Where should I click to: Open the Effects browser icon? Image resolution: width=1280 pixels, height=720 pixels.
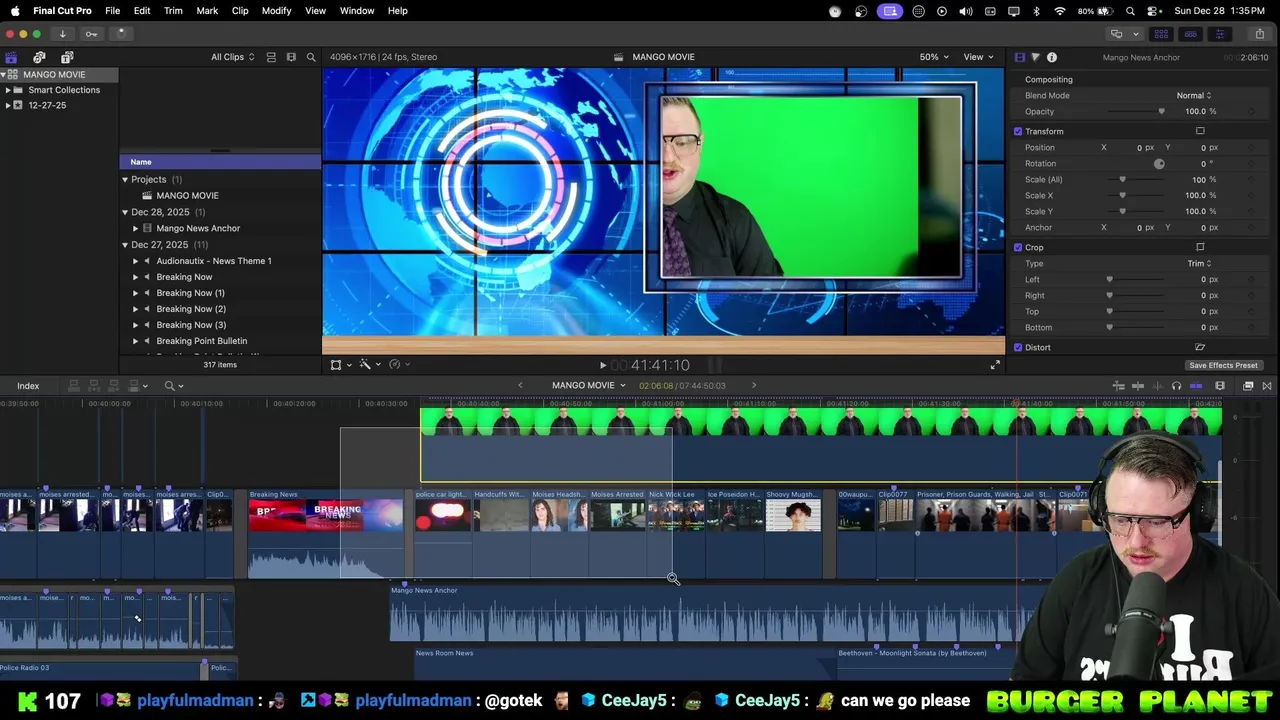coord(1248,386)
